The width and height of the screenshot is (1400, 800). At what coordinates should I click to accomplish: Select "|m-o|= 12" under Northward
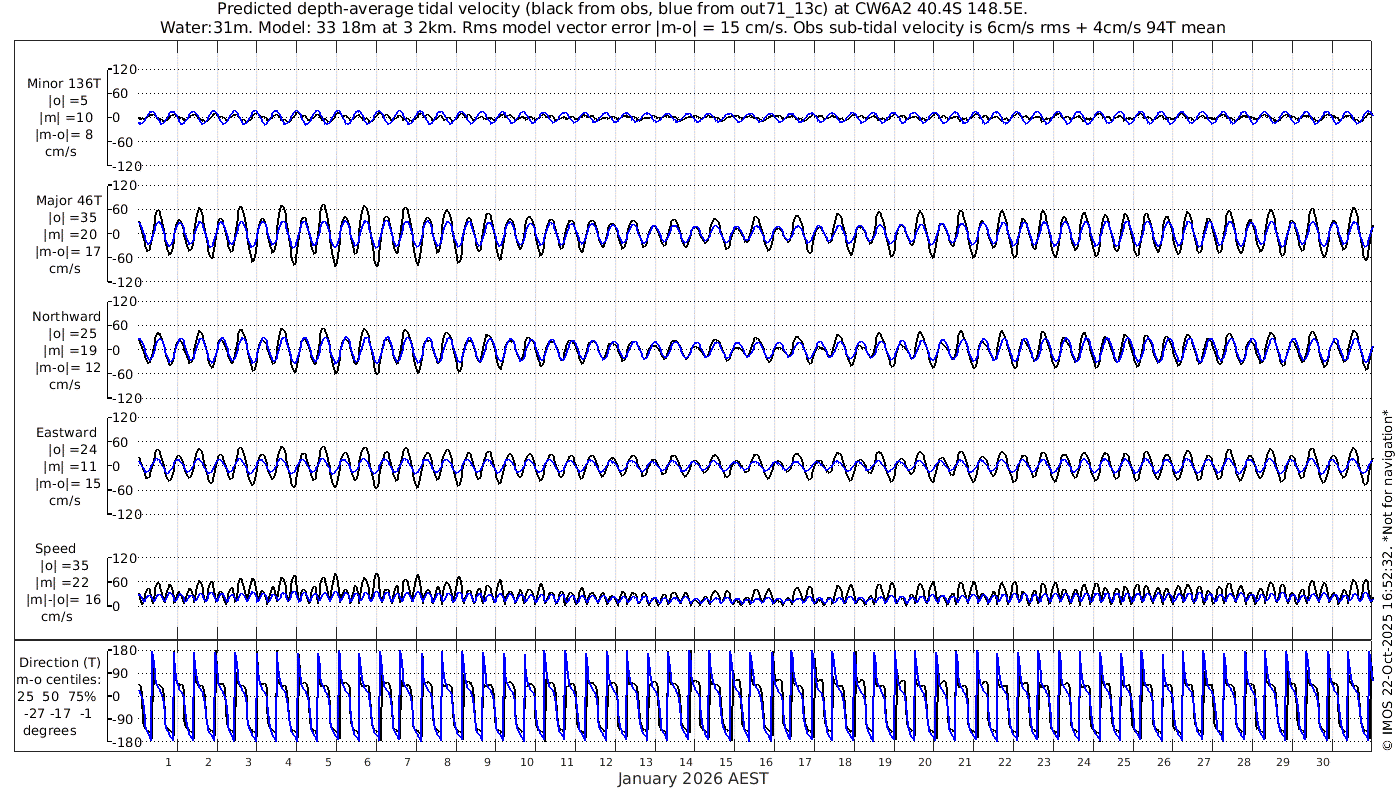68,368
